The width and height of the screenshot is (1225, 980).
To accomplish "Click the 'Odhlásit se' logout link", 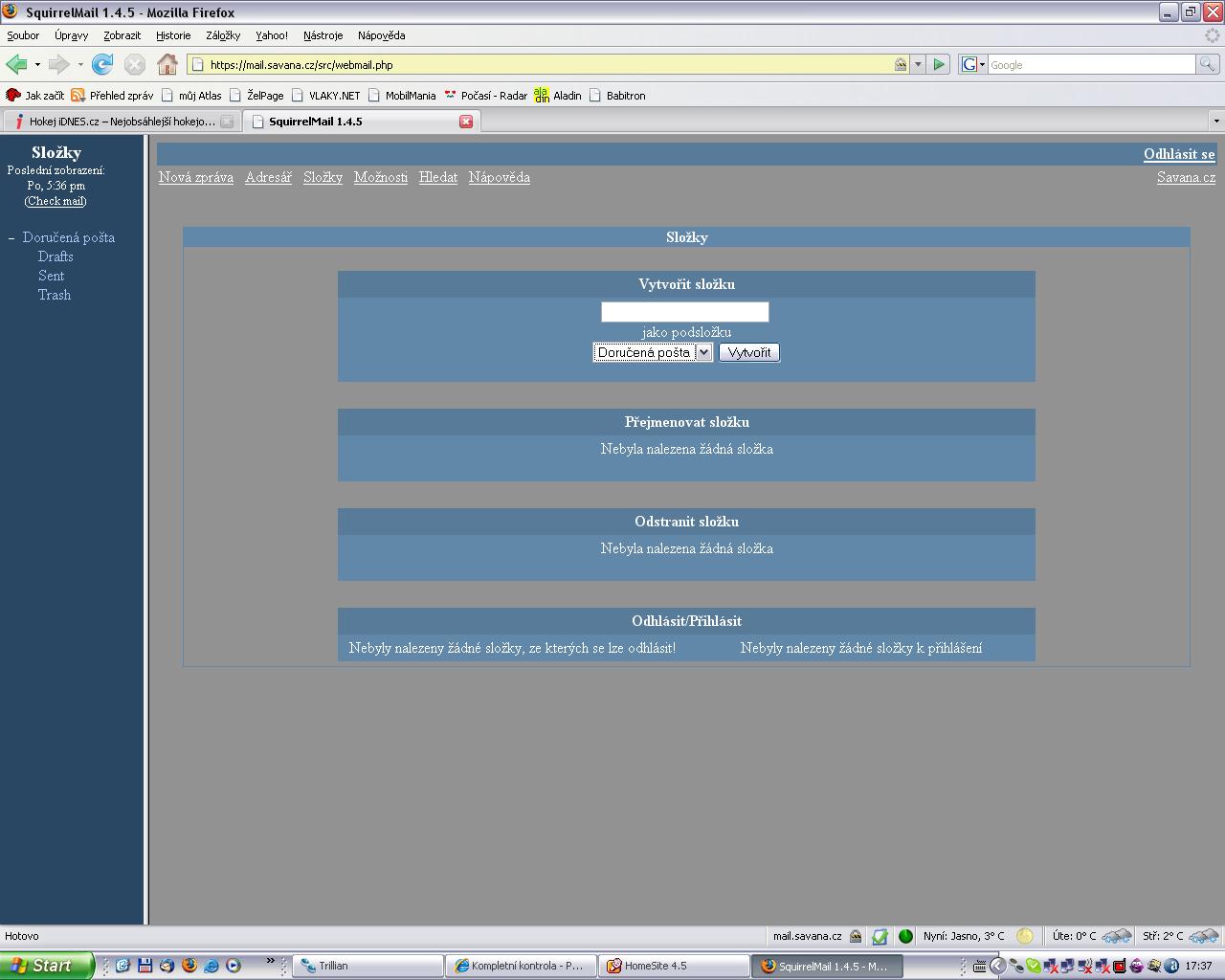I will [x=1179, y=154].
